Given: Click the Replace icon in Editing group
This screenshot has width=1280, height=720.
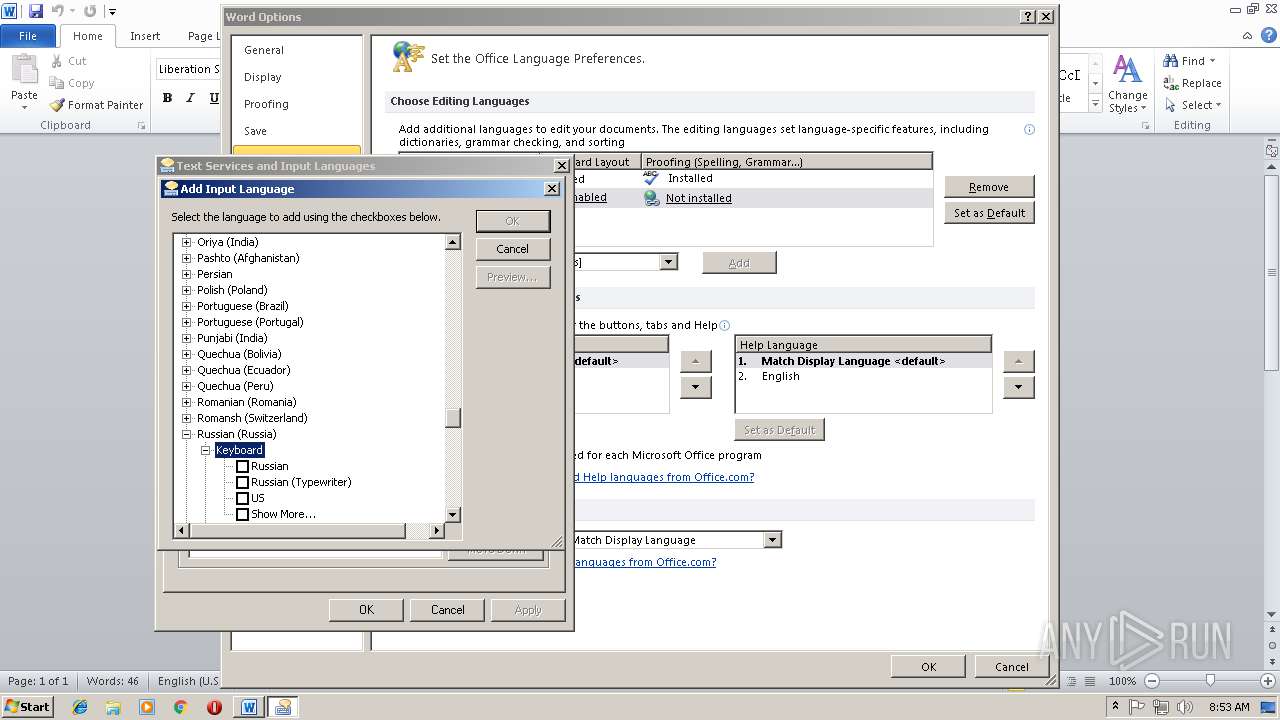Looking at the screenshot, I should (x=1171, y=83).
